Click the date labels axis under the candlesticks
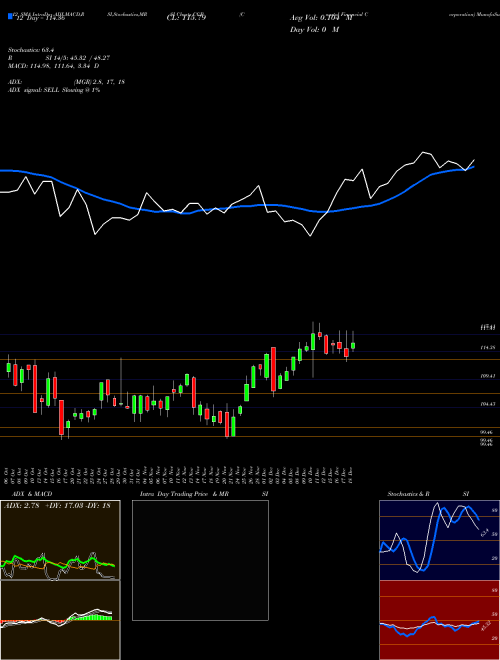Screen dimensions: 500x660 (180, 476)
